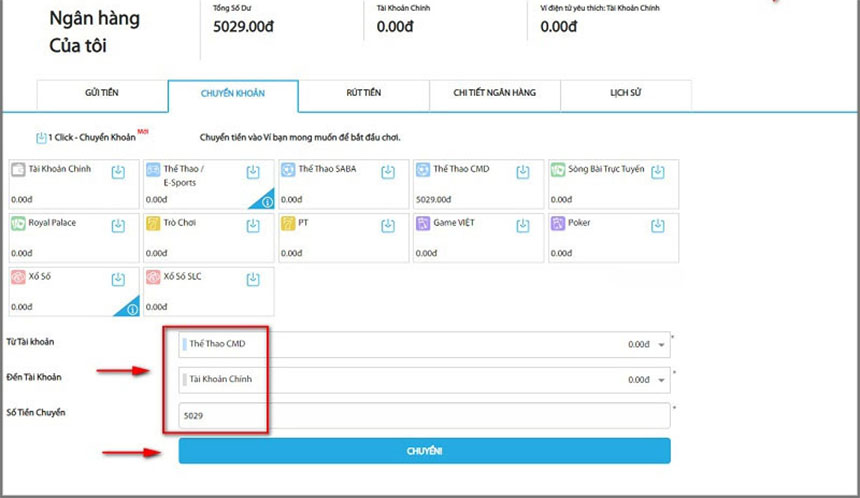Click transfer icon on Game VIỆT wallet
This screenshot has height=498, width=860.
522,225
